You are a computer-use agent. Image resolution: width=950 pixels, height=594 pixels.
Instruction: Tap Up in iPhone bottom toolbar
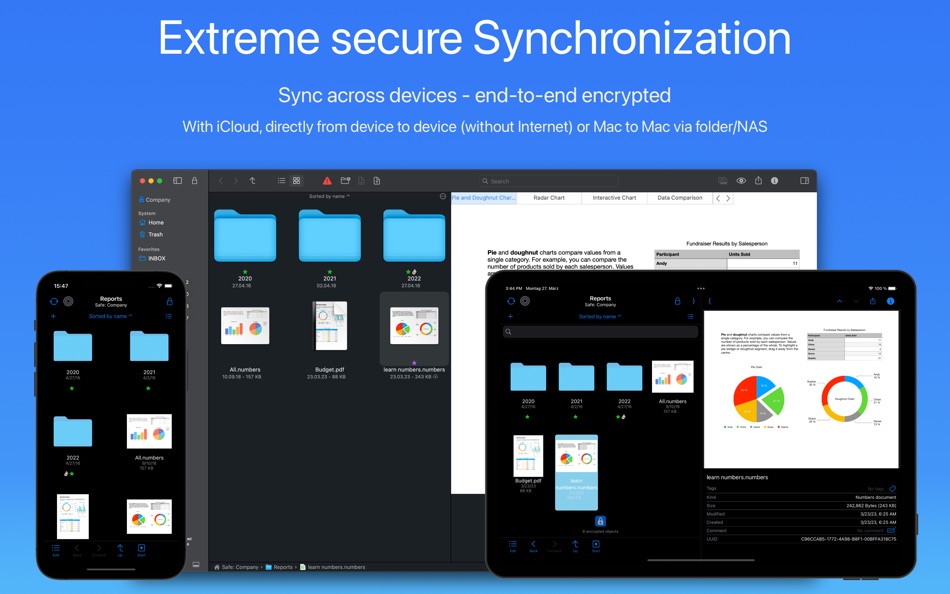click(x=120, y=550)
